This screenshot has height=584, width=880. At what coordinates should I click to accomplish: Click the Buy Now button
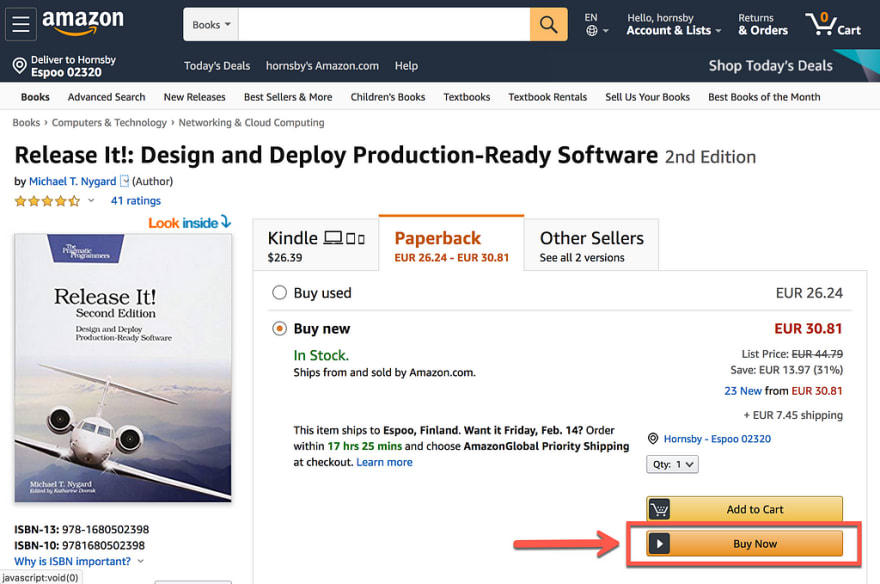pyautogui.click(x=744, y=544)
